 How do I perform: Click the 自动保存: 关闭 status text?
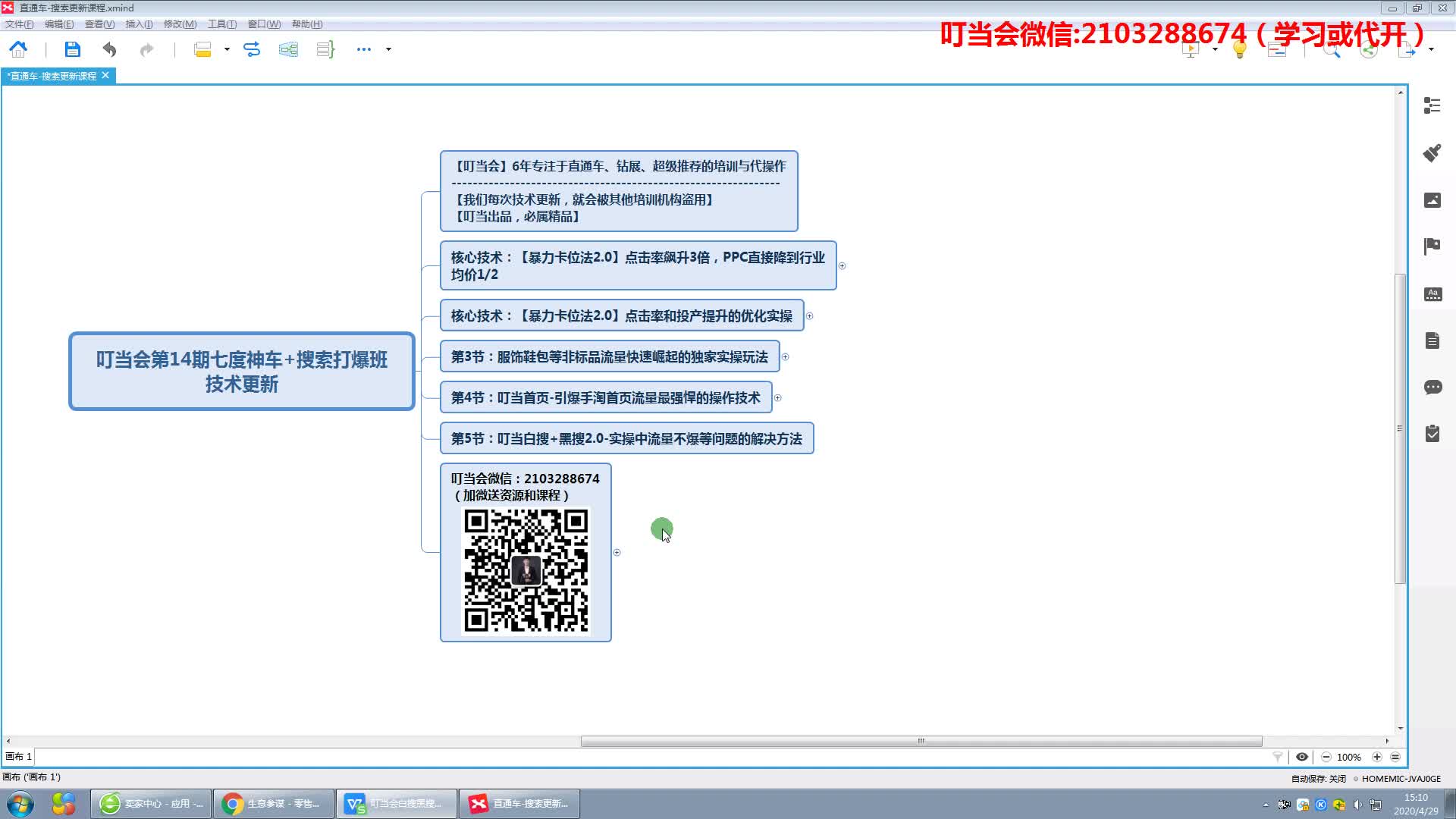pyautogui.click(x=1319, y=779)
